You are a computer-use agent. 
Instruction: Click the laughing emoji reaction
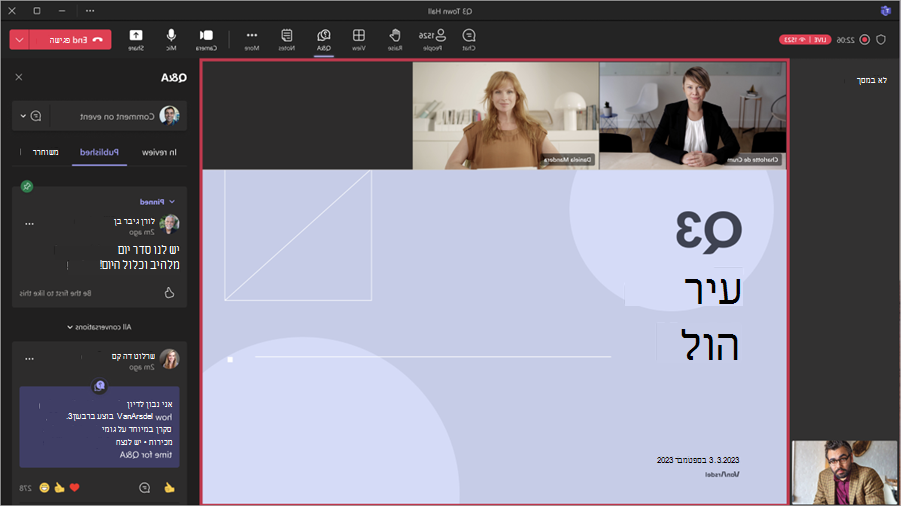(x=44, y=488)
